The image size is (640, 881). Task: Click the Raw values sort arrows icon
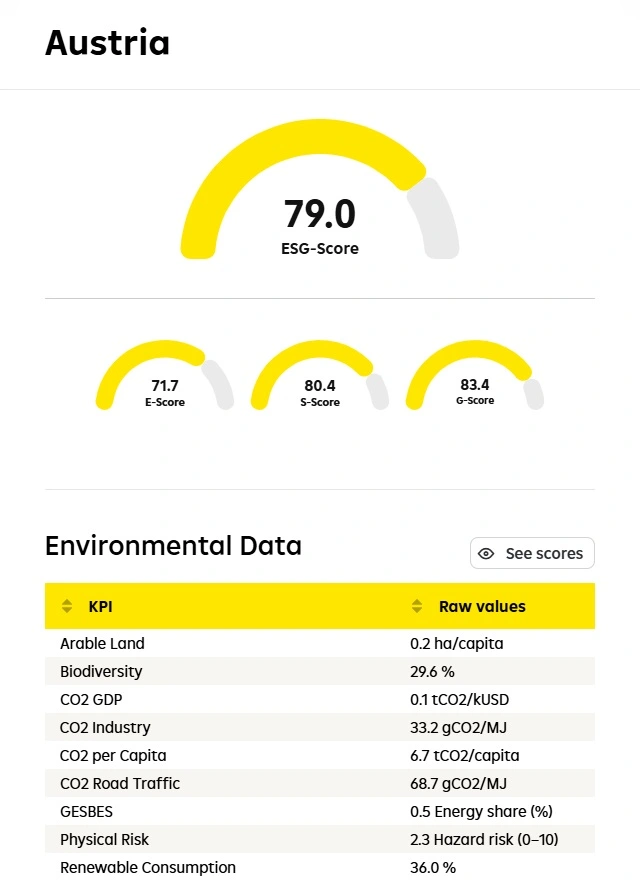[417, 606]
